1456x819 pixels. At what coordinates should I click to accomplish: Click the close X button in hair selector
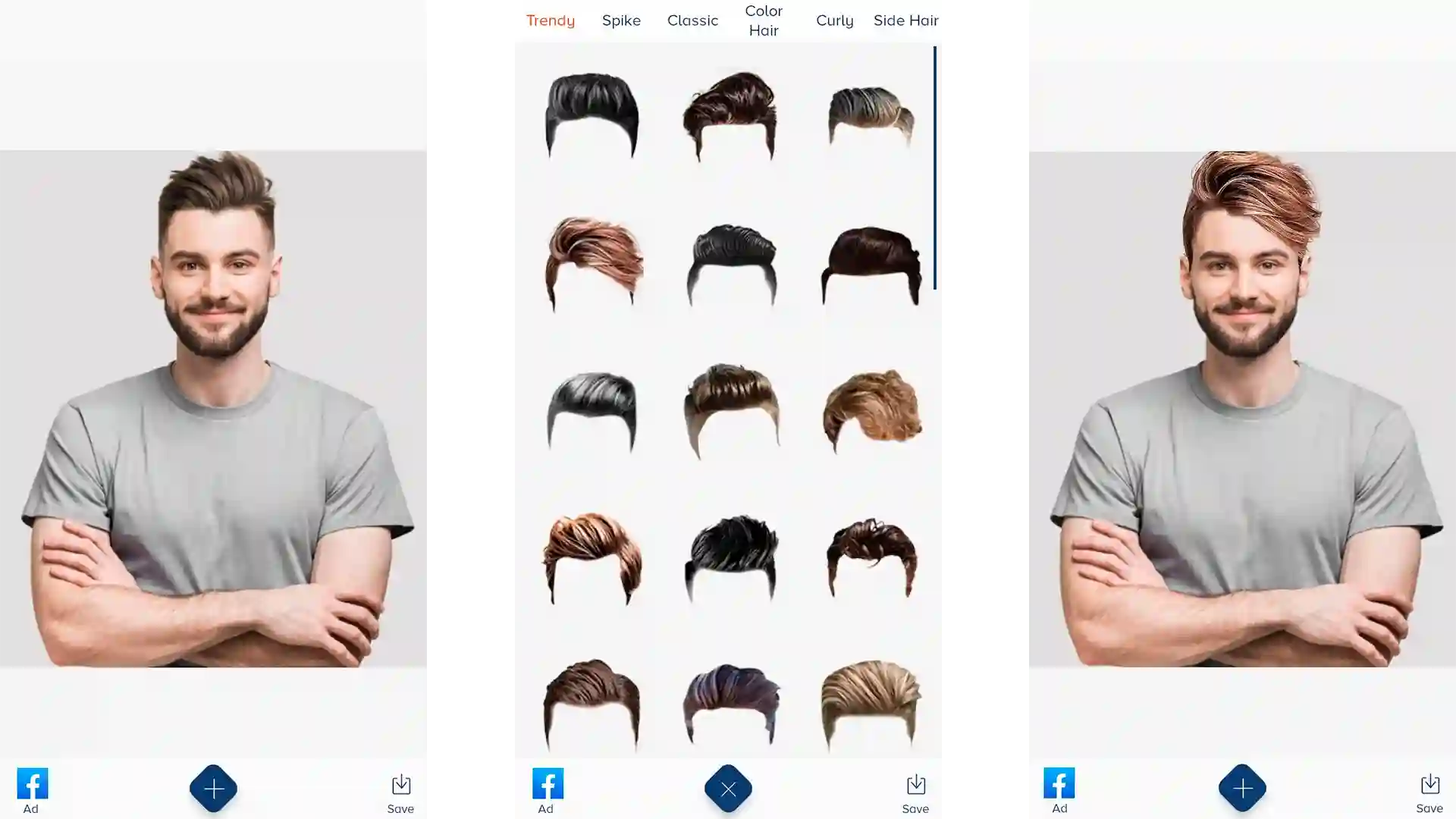click(x=729, y=789)
